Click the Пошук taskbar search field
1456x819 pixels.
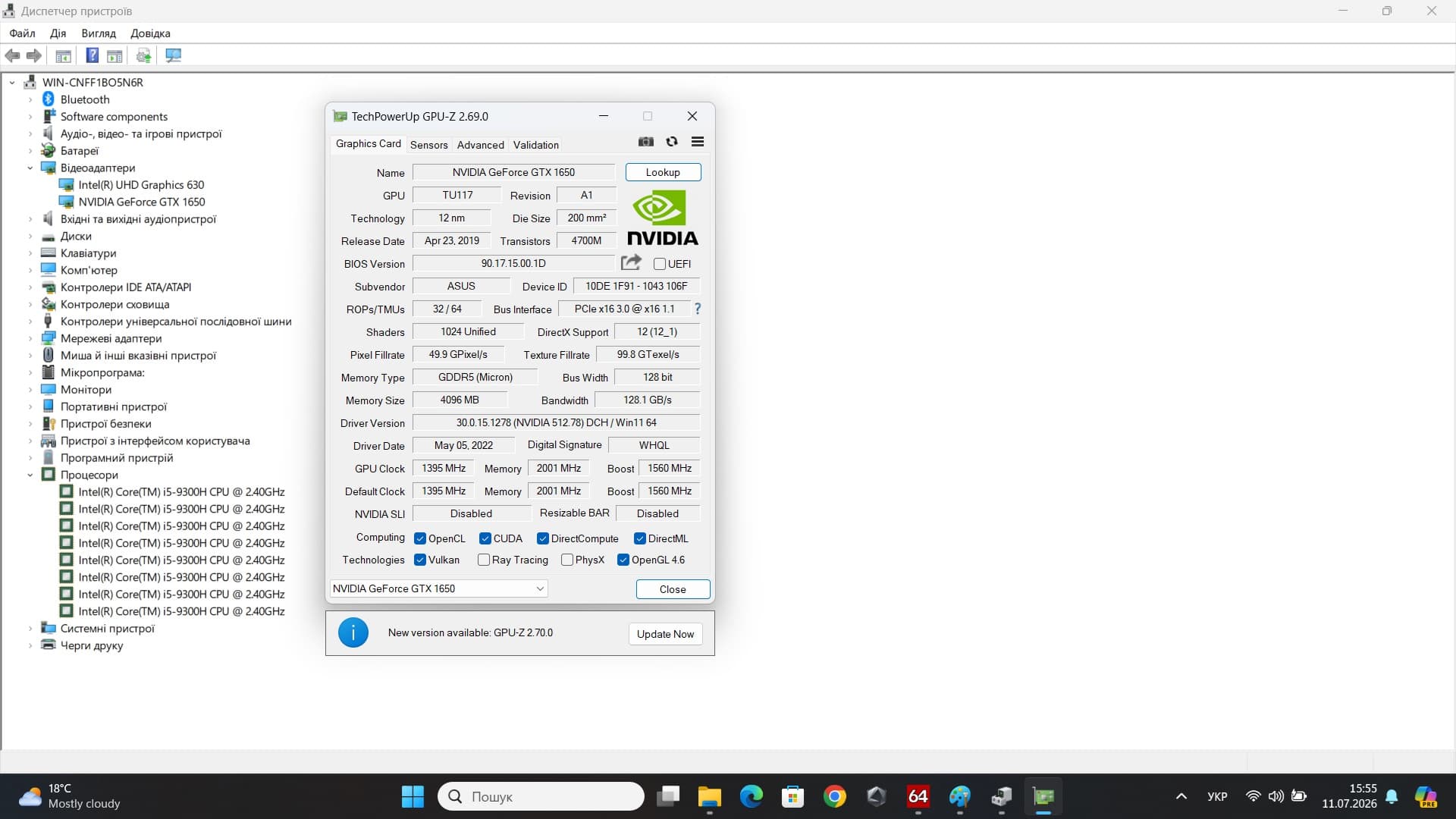click(541, 796)
